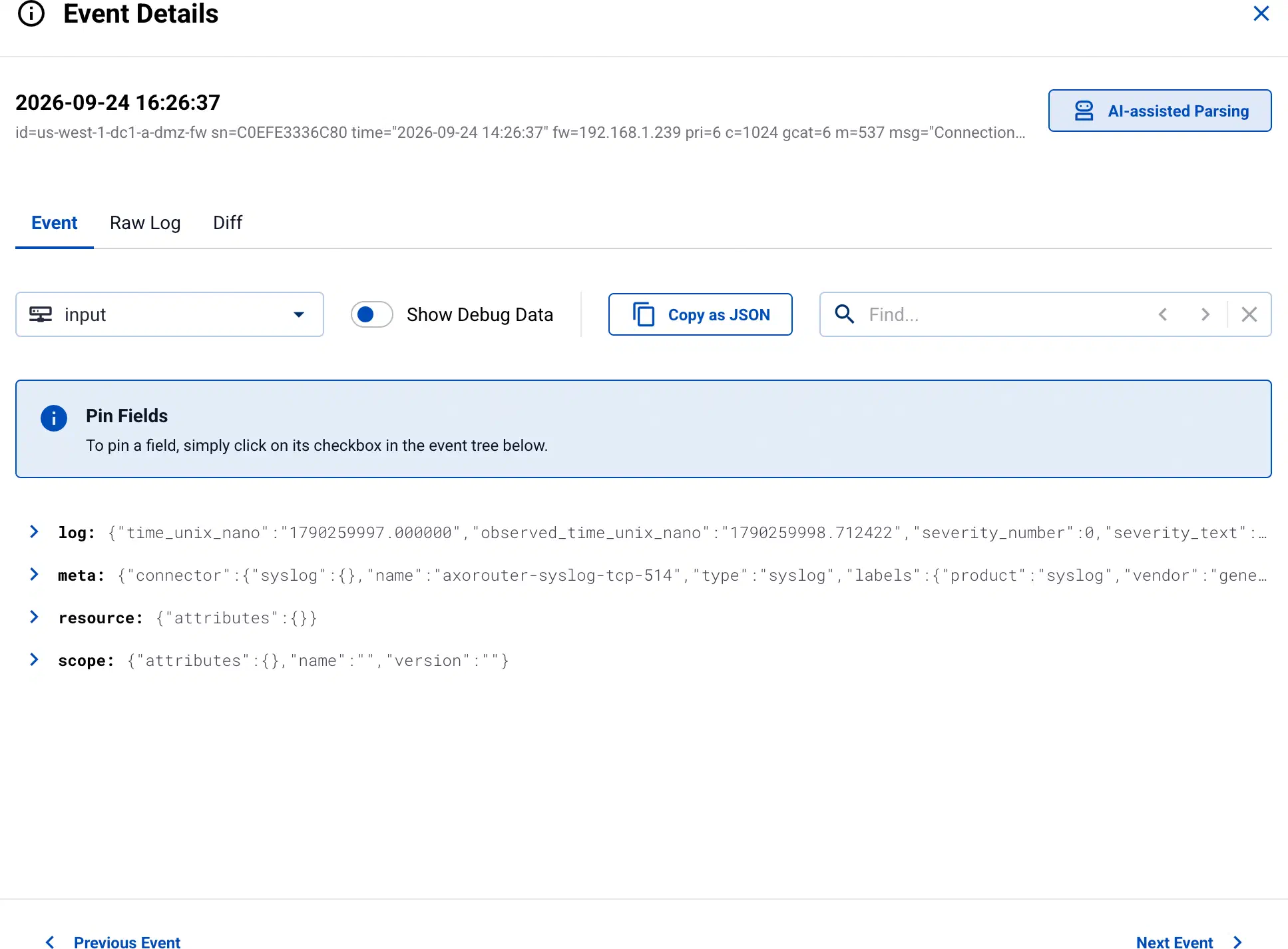Close the Event Details panel

click(1261, 13)
